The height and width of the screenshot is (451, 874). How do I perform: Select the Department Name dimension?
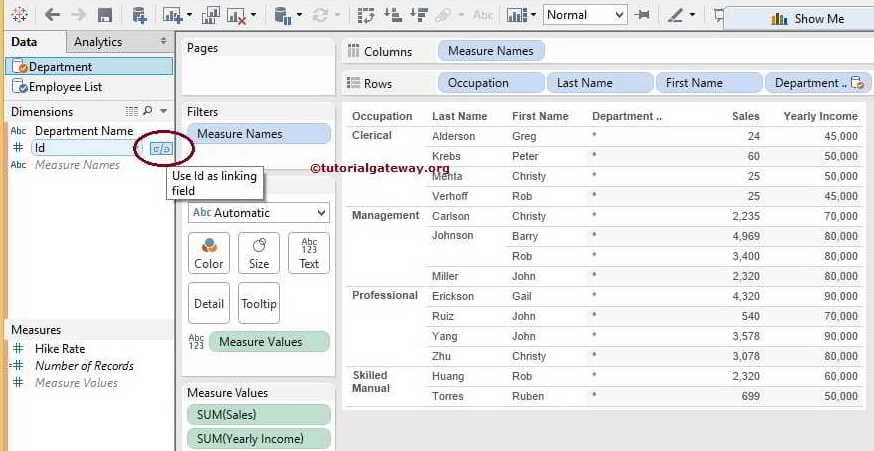point(84,131)
